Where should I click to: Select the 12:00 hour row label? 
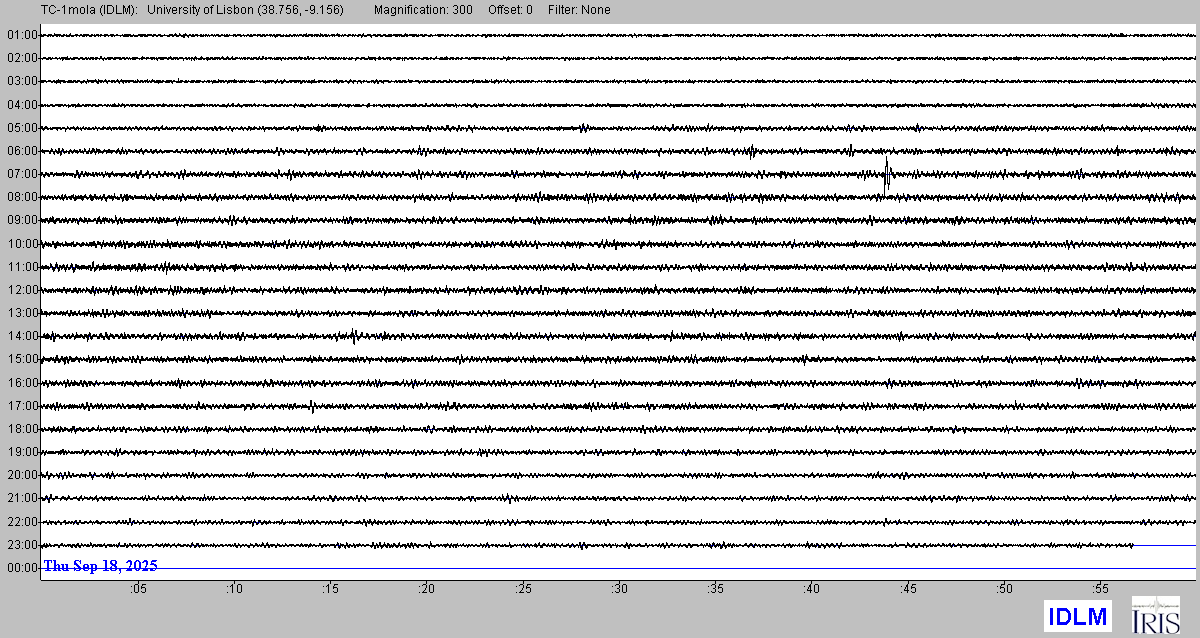(22, 290)
